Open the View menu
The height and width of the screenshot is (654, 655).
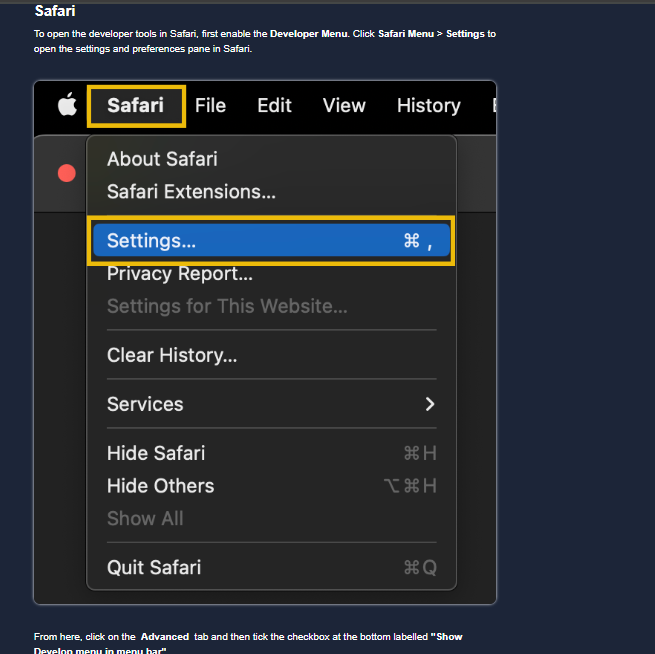click(344, 105)
